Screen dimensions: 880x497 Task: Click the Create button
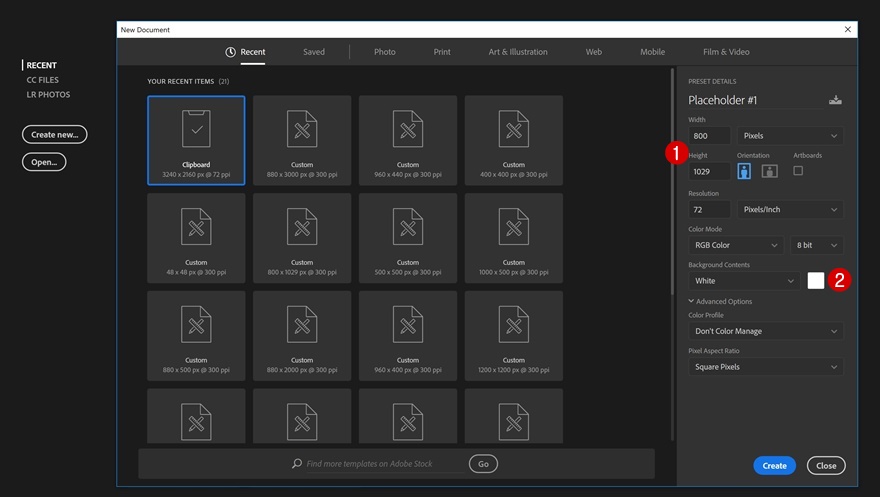(x=774, y=466)
